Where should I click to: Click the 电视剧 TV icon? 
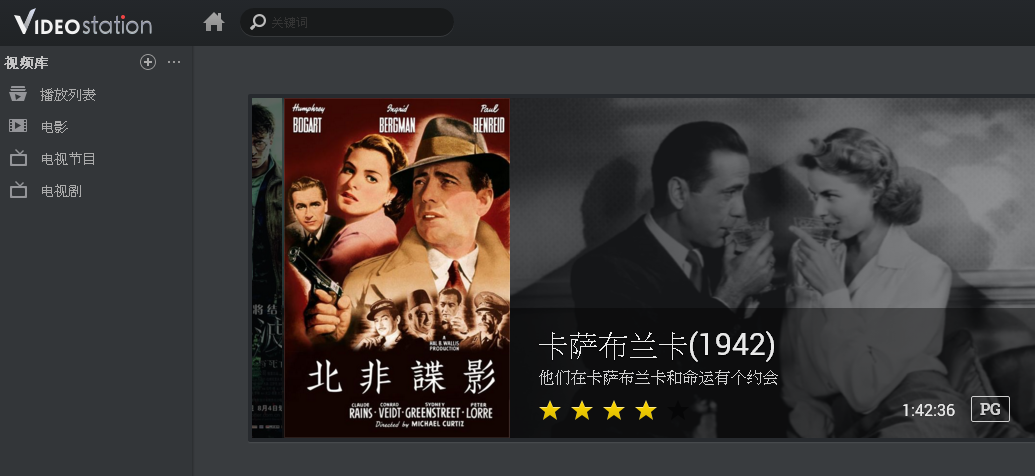click(18, 190)
